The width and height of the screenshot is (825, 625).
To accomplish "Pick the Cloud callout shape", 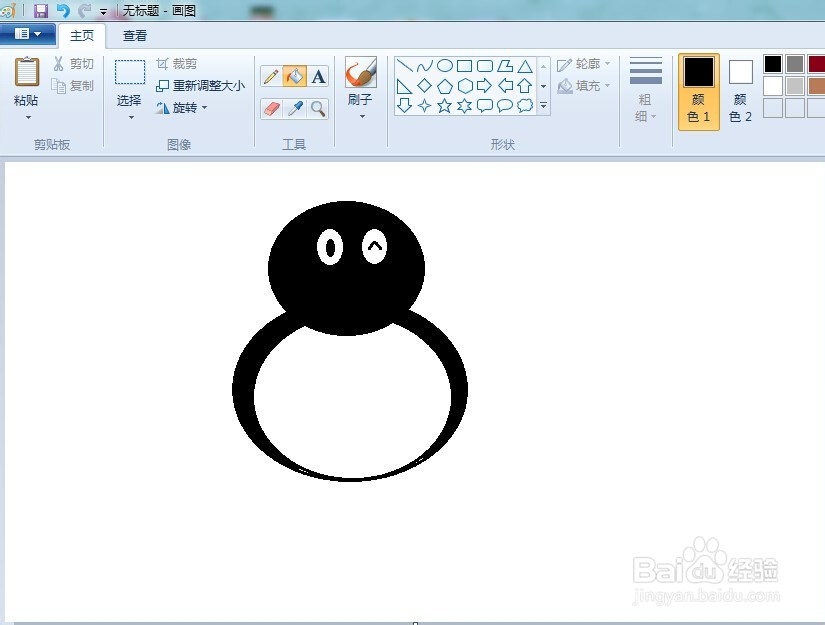I will coord(525,106).
